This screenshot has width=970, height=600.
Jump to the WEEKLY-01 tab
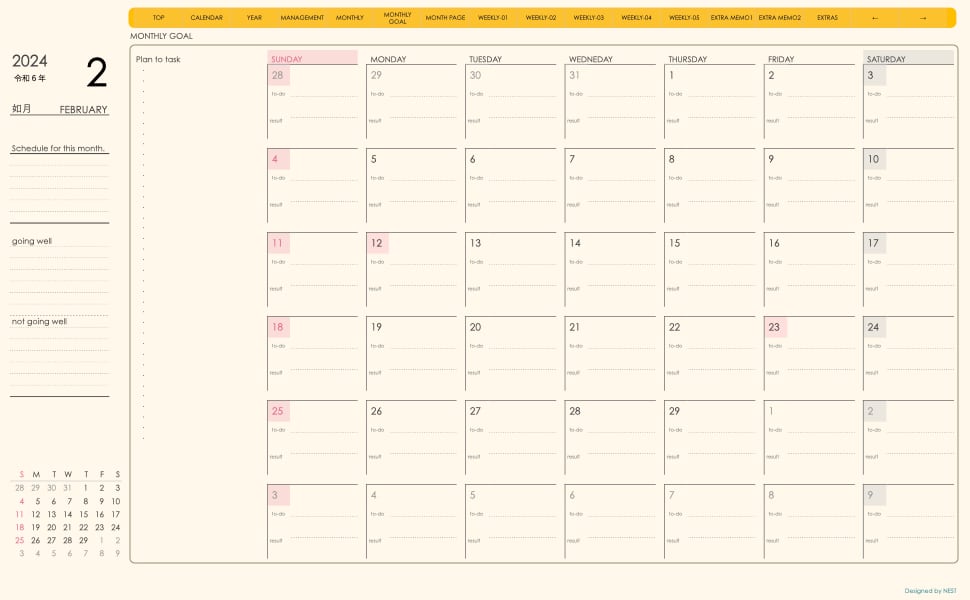pyautogui.click(x=493, y=18)
